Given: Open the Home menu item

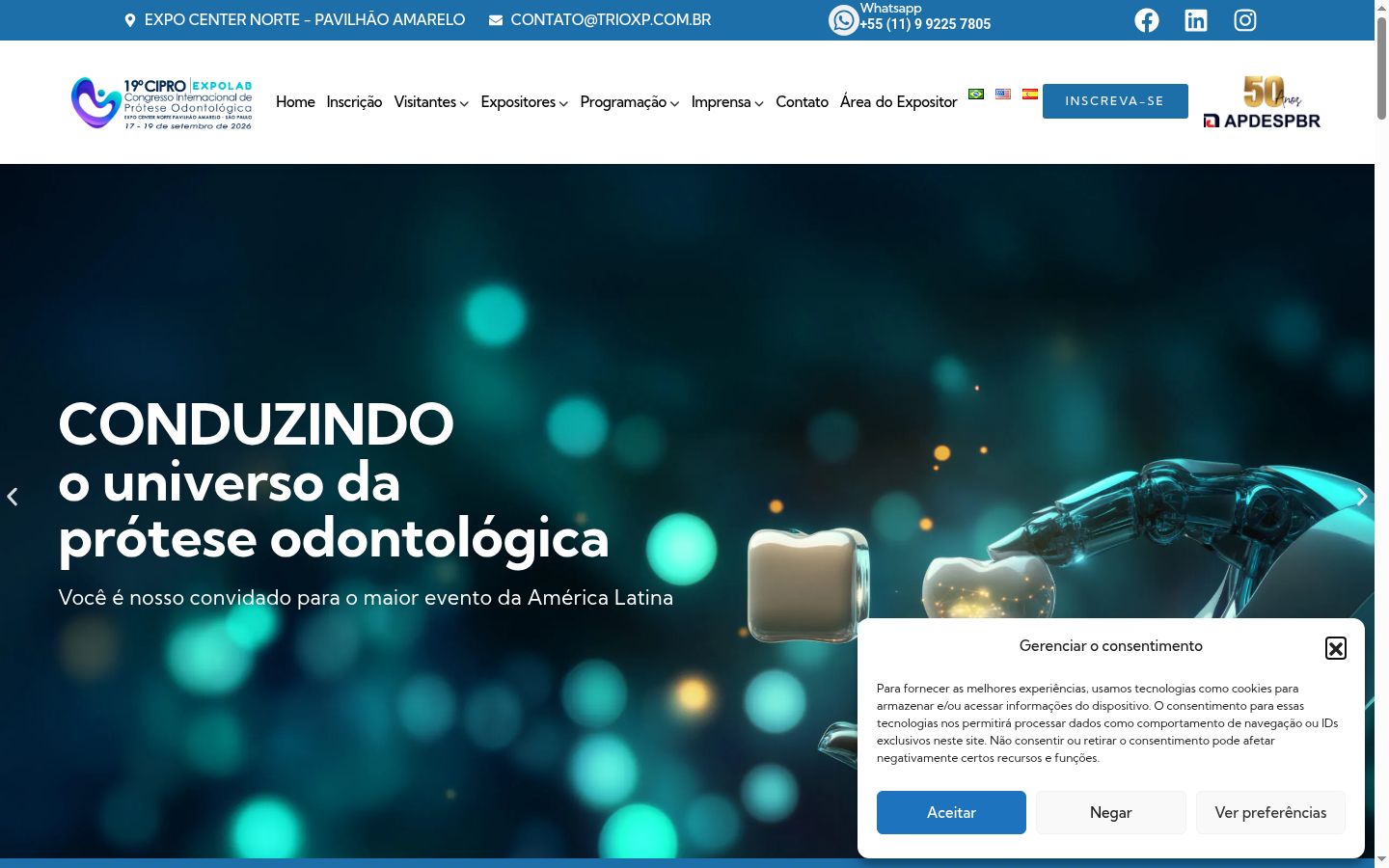Looking at the screenshot, I should coord(295,102).
